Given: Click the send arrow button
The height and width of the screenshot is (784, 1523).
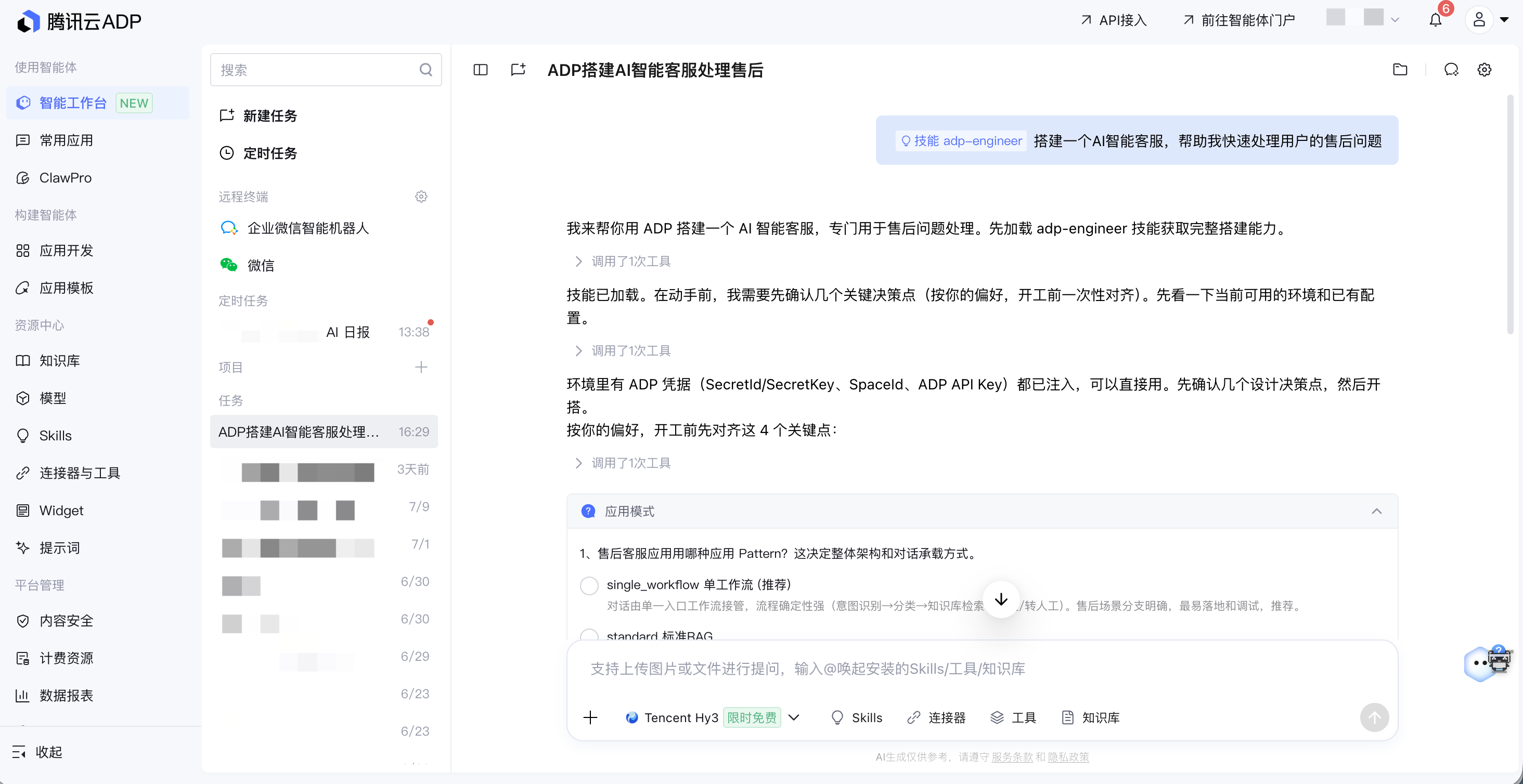Looking at the screenshot, I should (1375, 717).
